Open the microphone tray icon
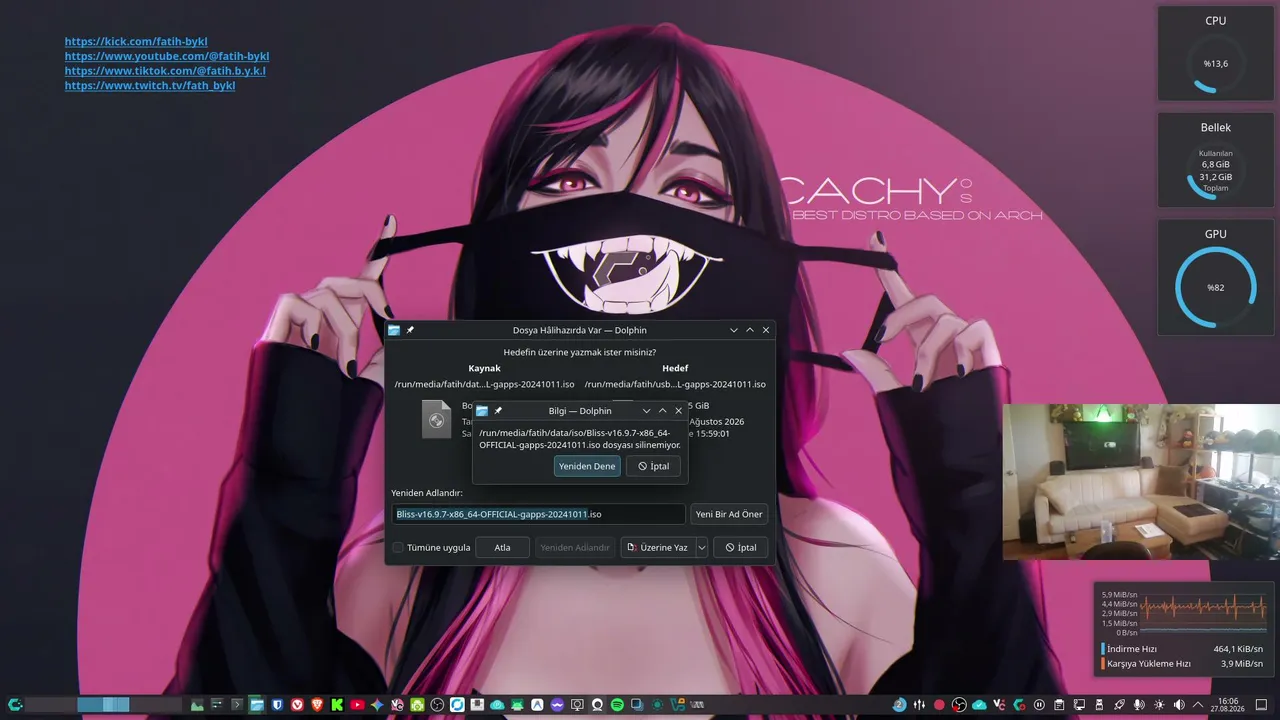Image resolution: width=1280 pixels, height=720 pixels. [x=1139, y=705]
